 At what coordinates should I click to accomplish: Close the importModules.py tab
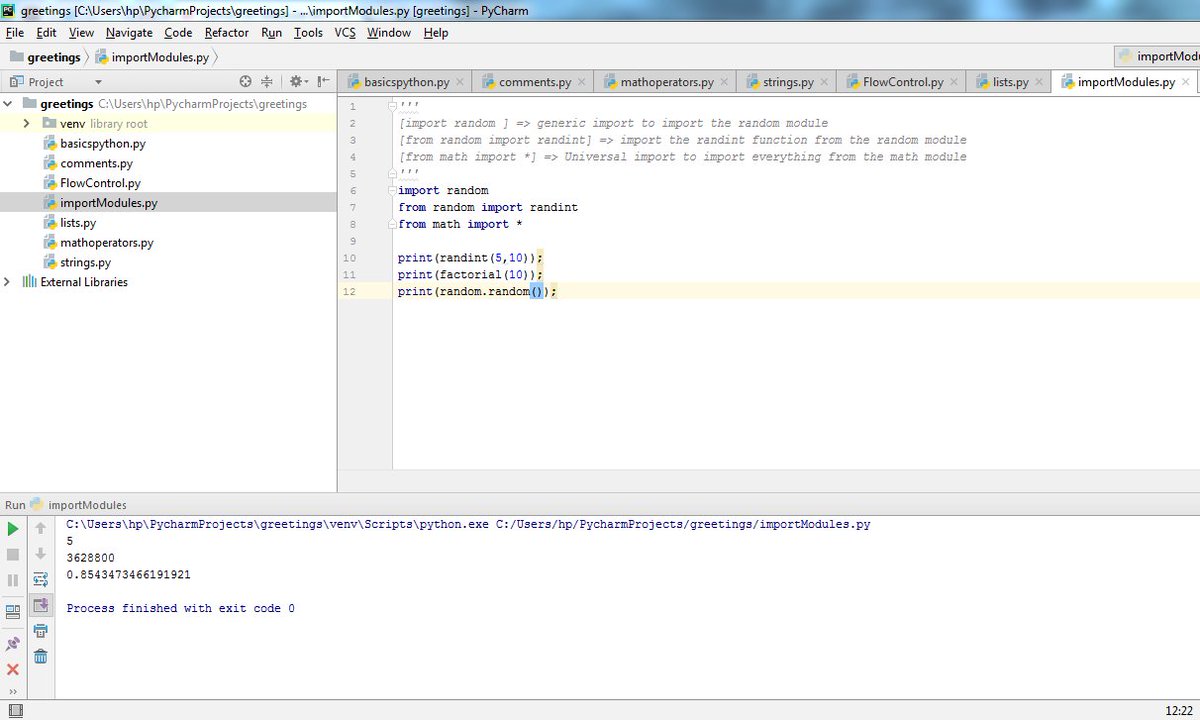coord(1184,83)
